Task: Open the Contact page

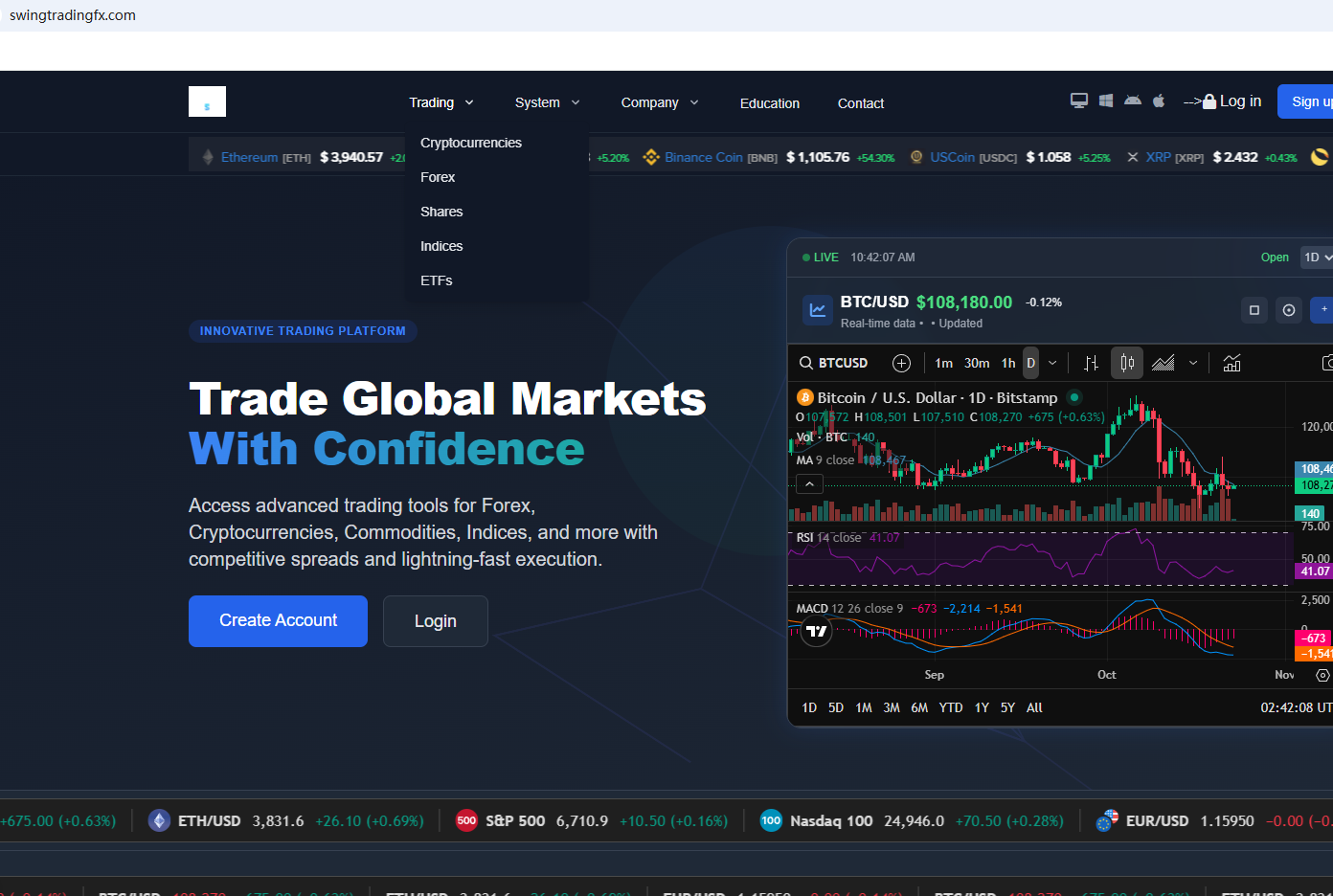Action: [861, 103]
